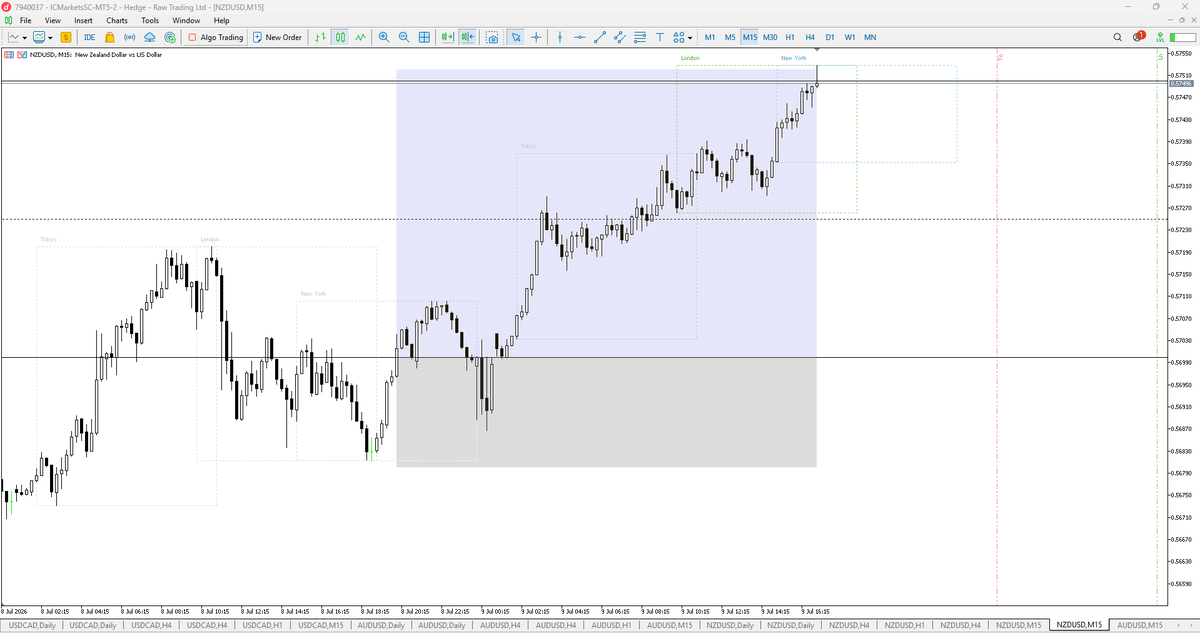Viewport: 1200px width, 633px height.
Task: Switch timeframe to D1
Action: point(830,37)
